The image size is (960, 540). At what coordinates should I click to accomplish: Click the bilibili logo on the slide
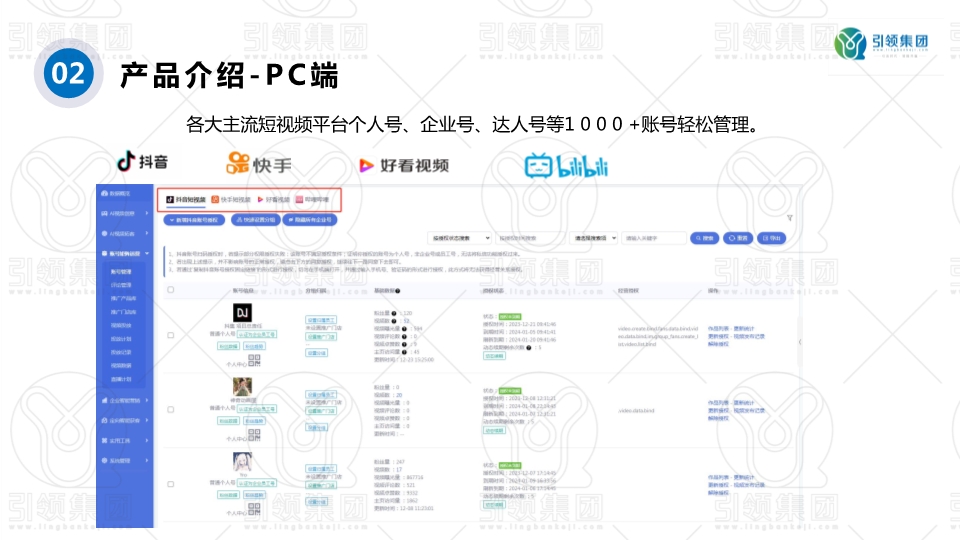[x=566, y=166]
